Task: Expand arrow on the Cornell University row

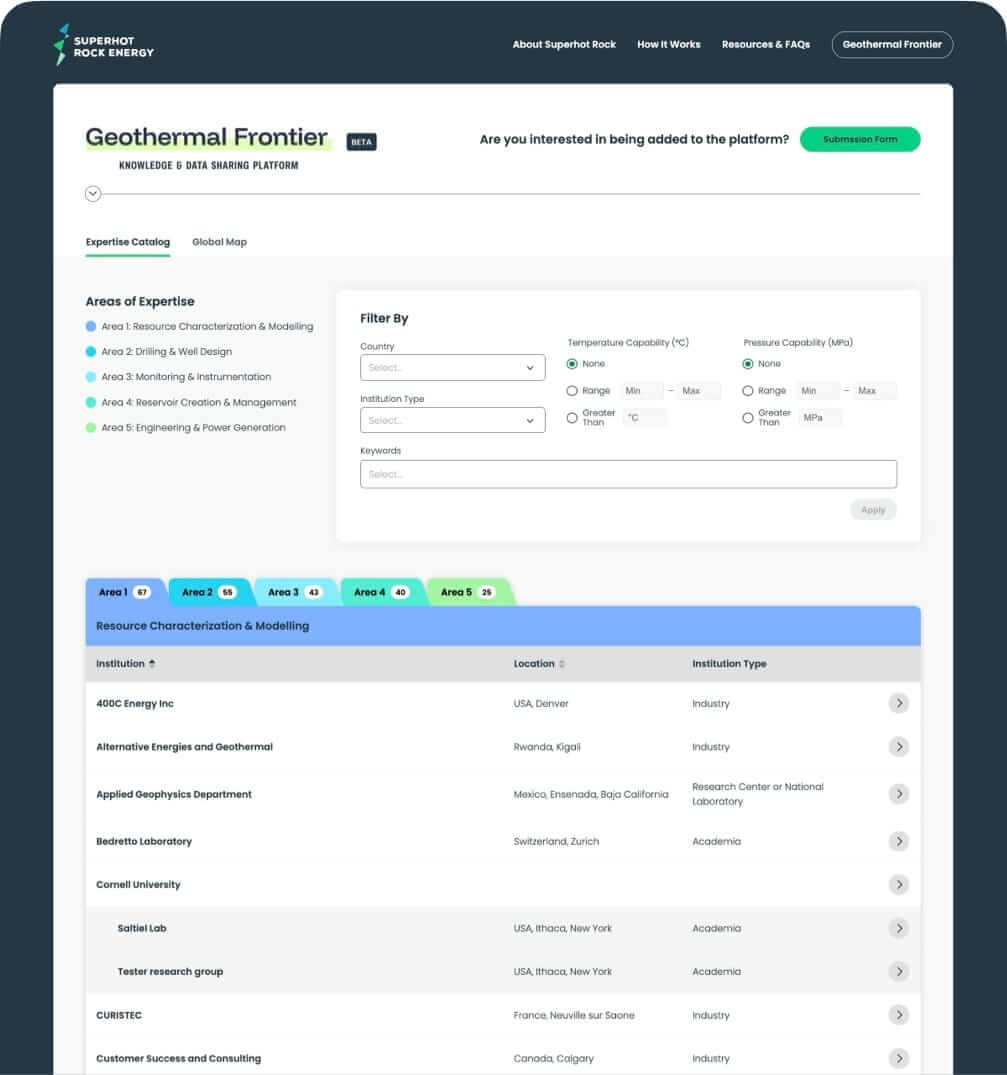Action: [899, 884]
